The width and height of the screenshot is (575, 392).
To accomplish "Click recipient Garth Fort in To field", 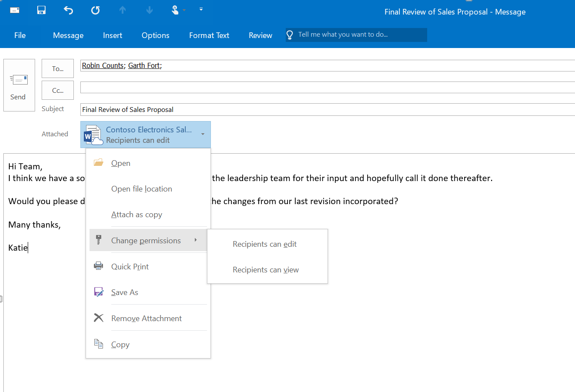I will (144, 65).
